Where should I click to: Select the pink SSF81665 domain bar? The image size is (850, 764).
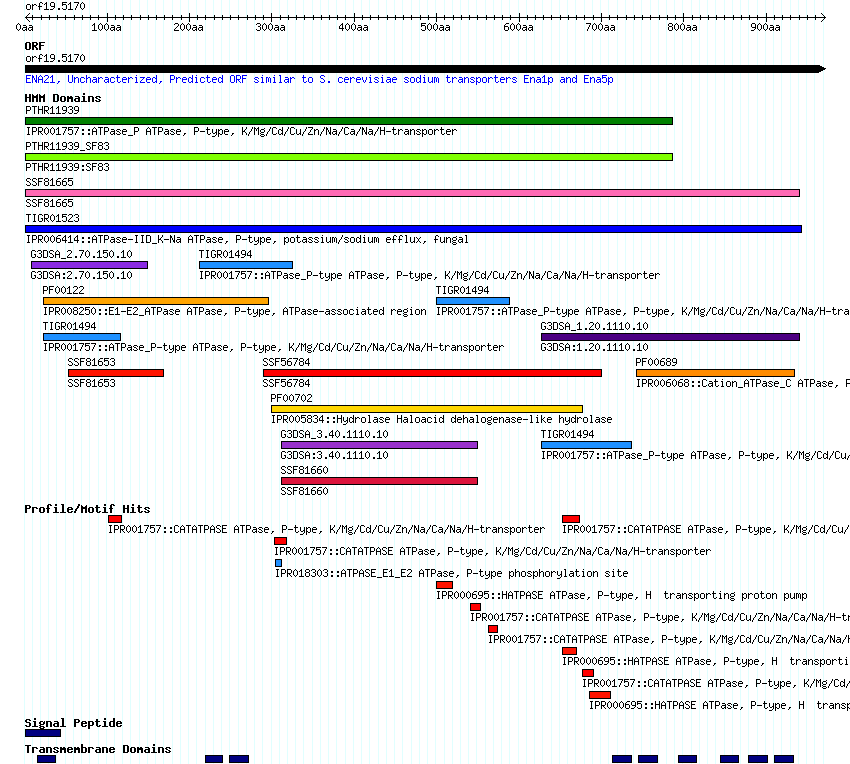point(412,193)
